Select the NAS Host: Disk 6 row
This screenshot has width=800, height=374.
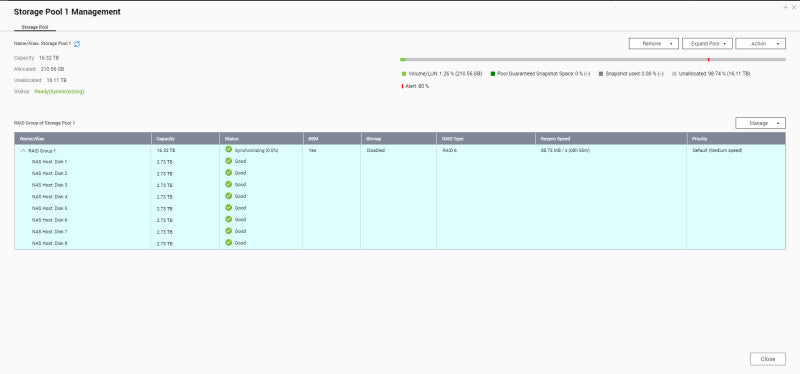point(400,220)
